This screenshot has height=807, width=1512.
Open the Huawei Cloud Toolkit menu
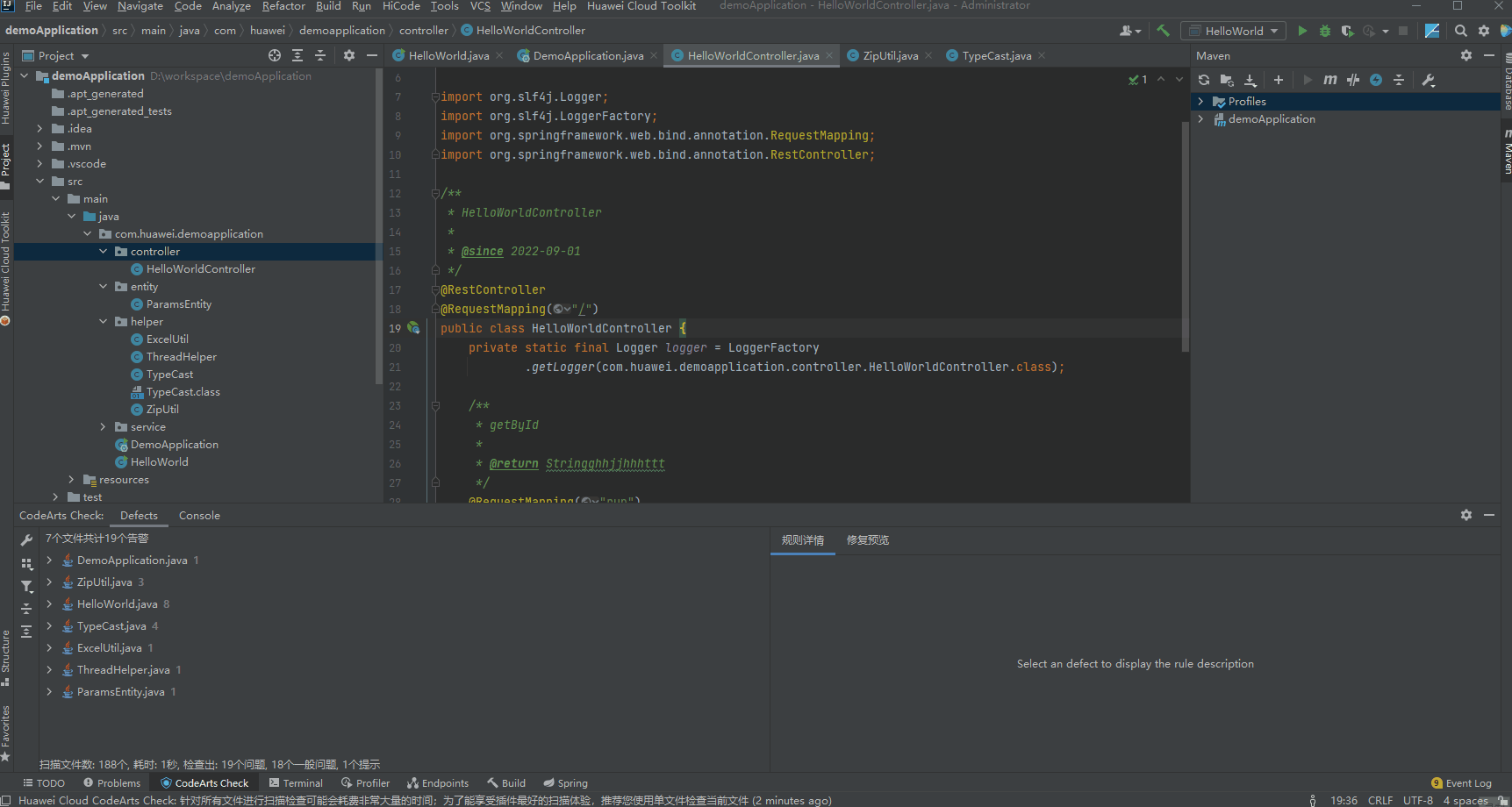[x=641, y=6]
